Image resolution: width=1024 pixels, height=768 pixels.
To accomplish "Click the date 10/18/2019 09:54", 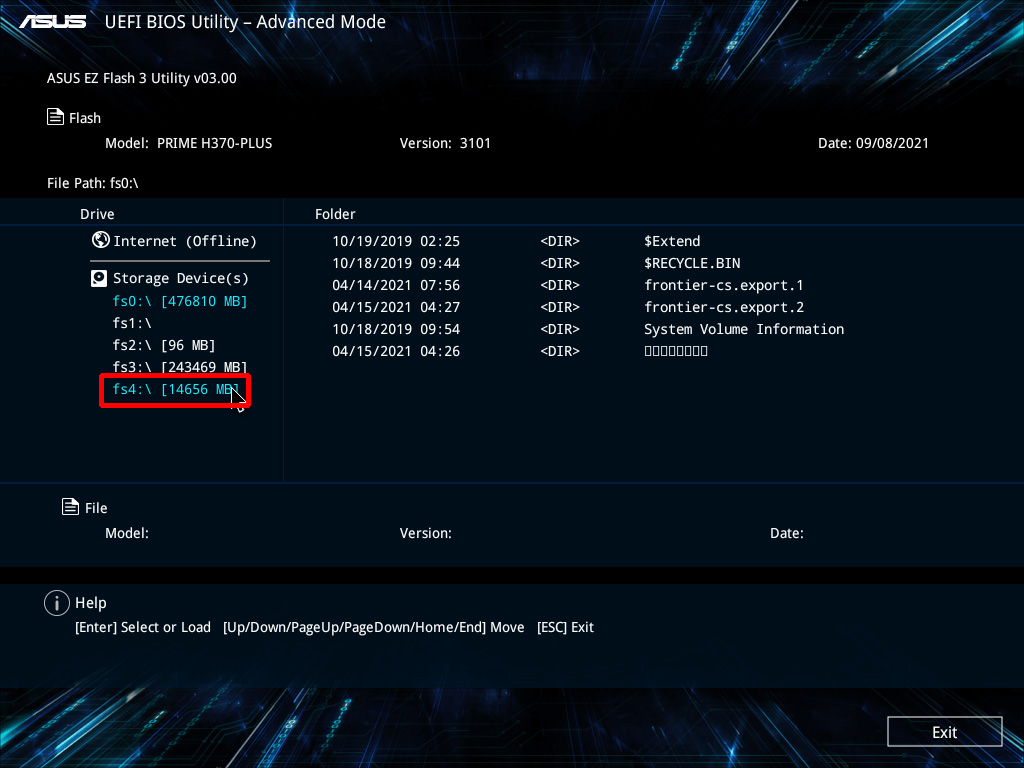I will 396,329.
